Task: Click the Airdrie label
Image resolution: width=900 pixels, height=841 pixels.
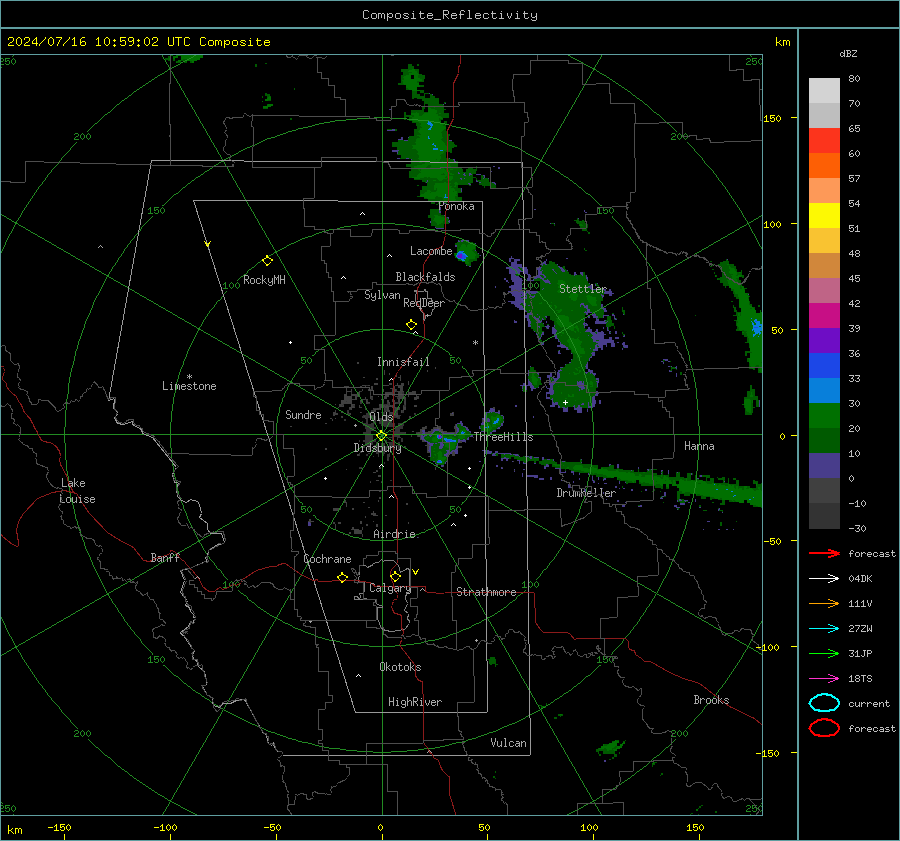Action: click(x=394, y=534)
